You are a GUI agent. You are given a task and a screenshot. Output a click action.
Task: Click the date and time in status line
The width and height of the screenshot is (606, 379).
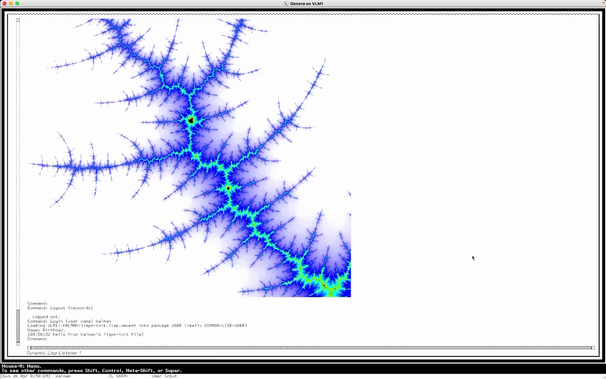[x=26, y=376]
